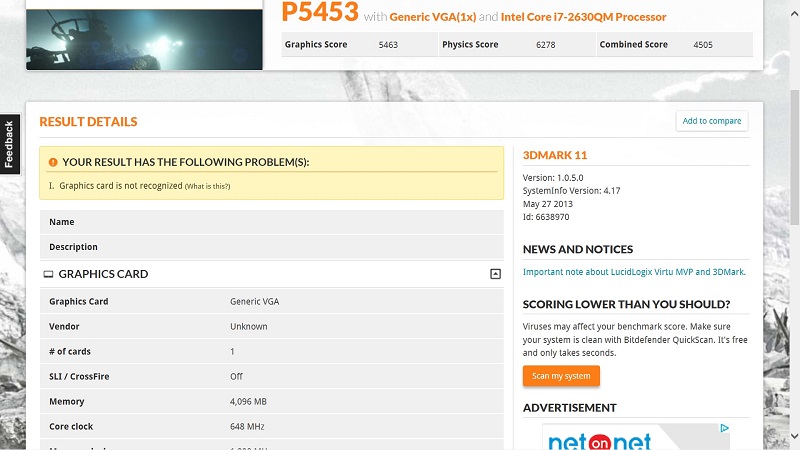
Task: Click the NEWS AND NOTICES heading
Action: click(578, 249)
